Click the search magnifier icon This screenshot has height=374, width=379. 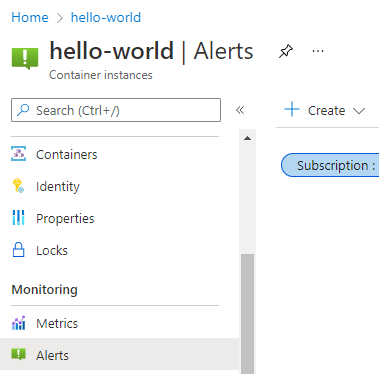tap(23, 110)
